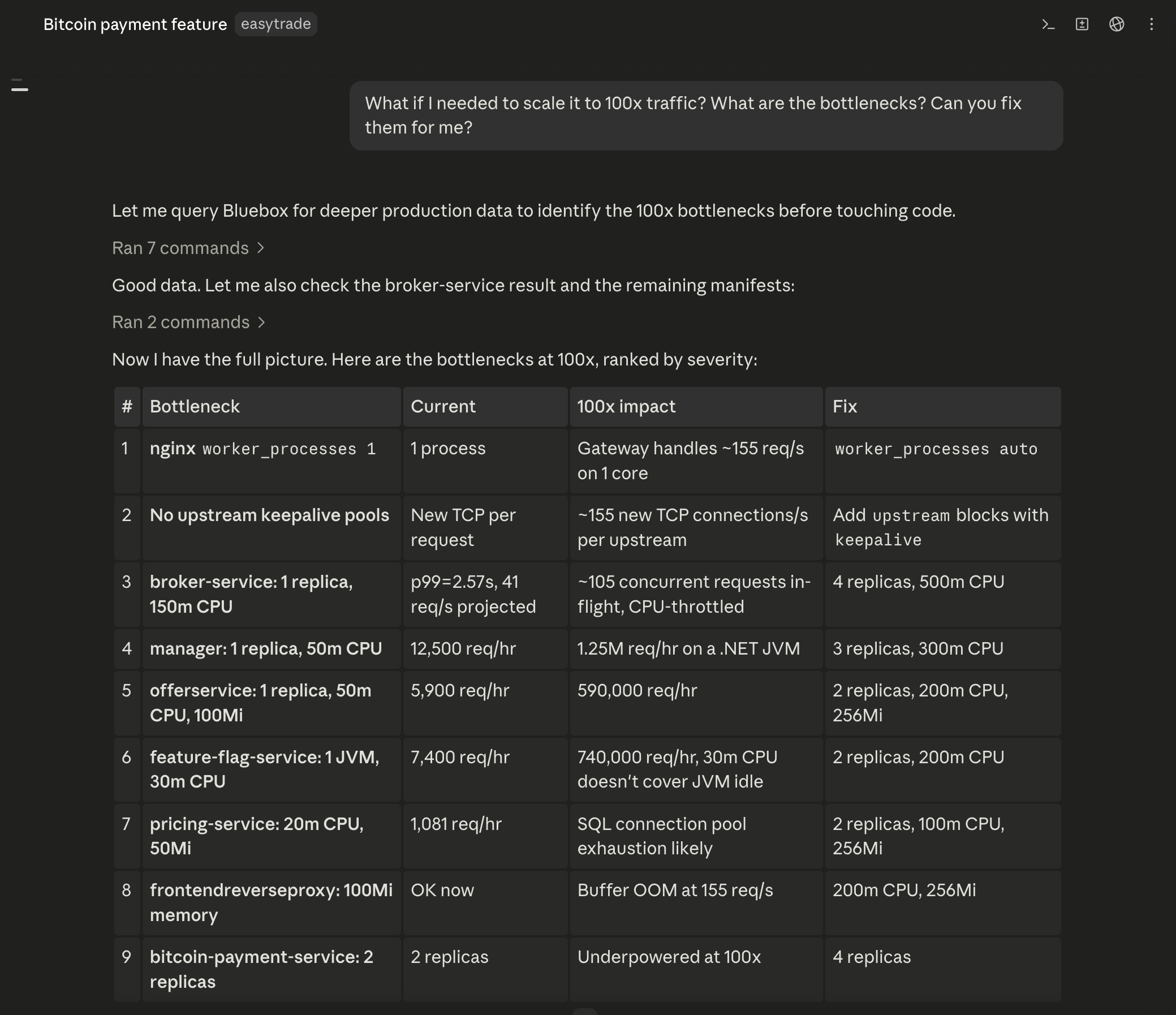Click 'Buffer OOM at 155 req/s' cell
Viewport: 1176px width, 1015px height.
click(x=696, y=902)
